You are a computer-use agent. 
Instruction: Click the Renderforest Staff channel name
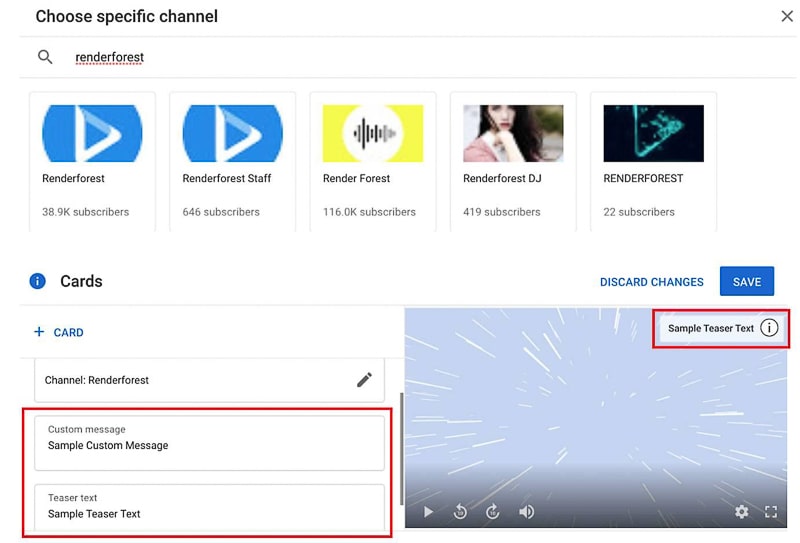(227, 178)
